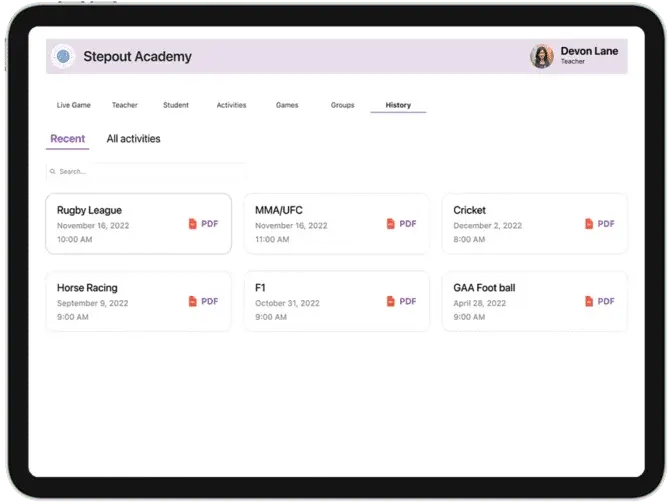Select the Cricket activity title
The width and height of the screenshot is (669, 504).
click(469, 210)
